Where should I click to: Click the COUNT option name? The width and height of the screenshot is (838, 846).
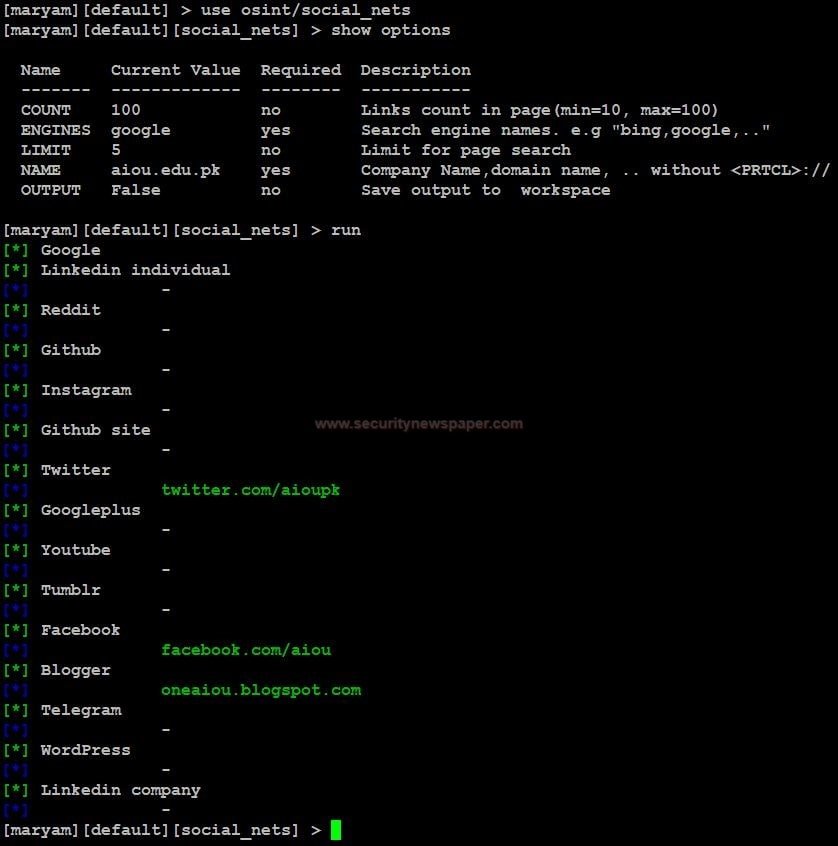(x=46, y=110)
